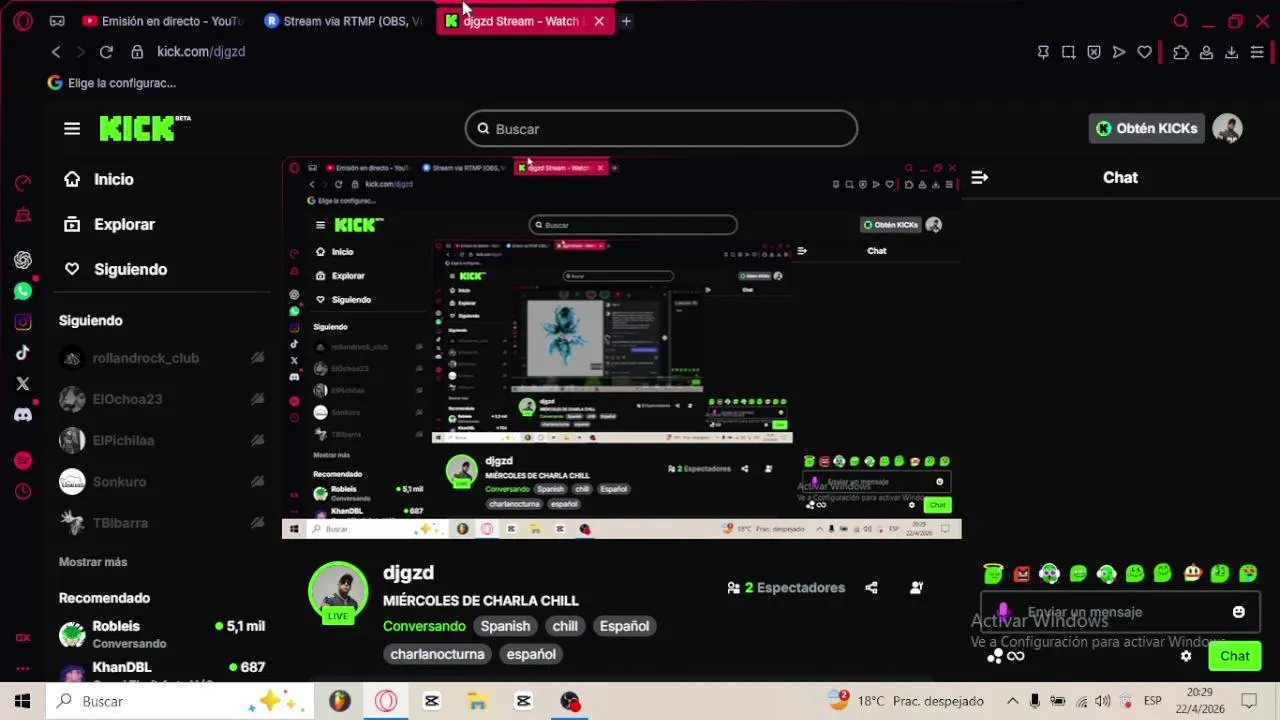The image size is (1280, 720).
Task: Go to Inicio in Kick sidebar
Action: tap(98, 179)
